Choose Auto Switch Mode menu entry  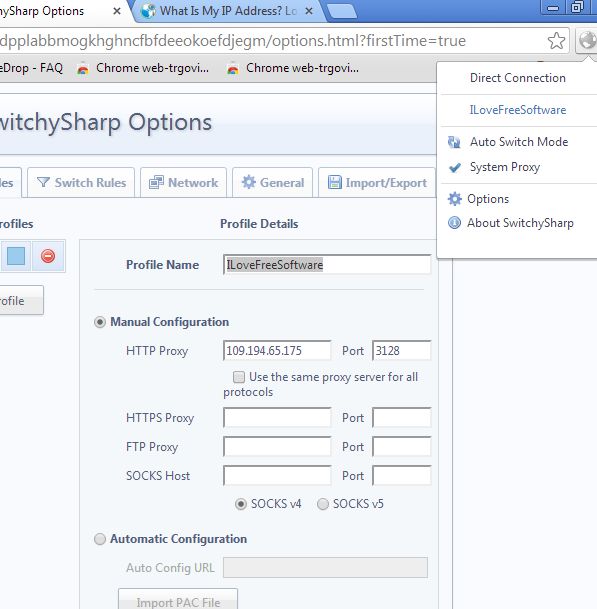tap(519, 142)
